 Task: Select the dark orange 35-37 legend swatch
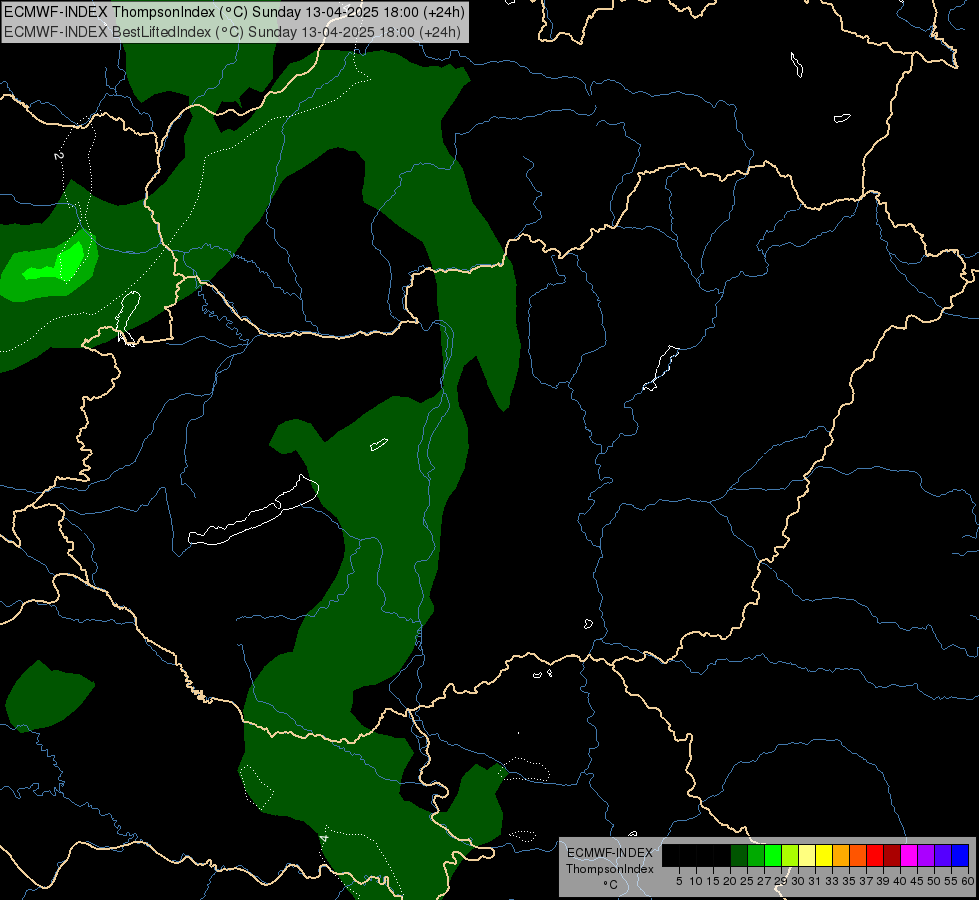click(858, 855)
